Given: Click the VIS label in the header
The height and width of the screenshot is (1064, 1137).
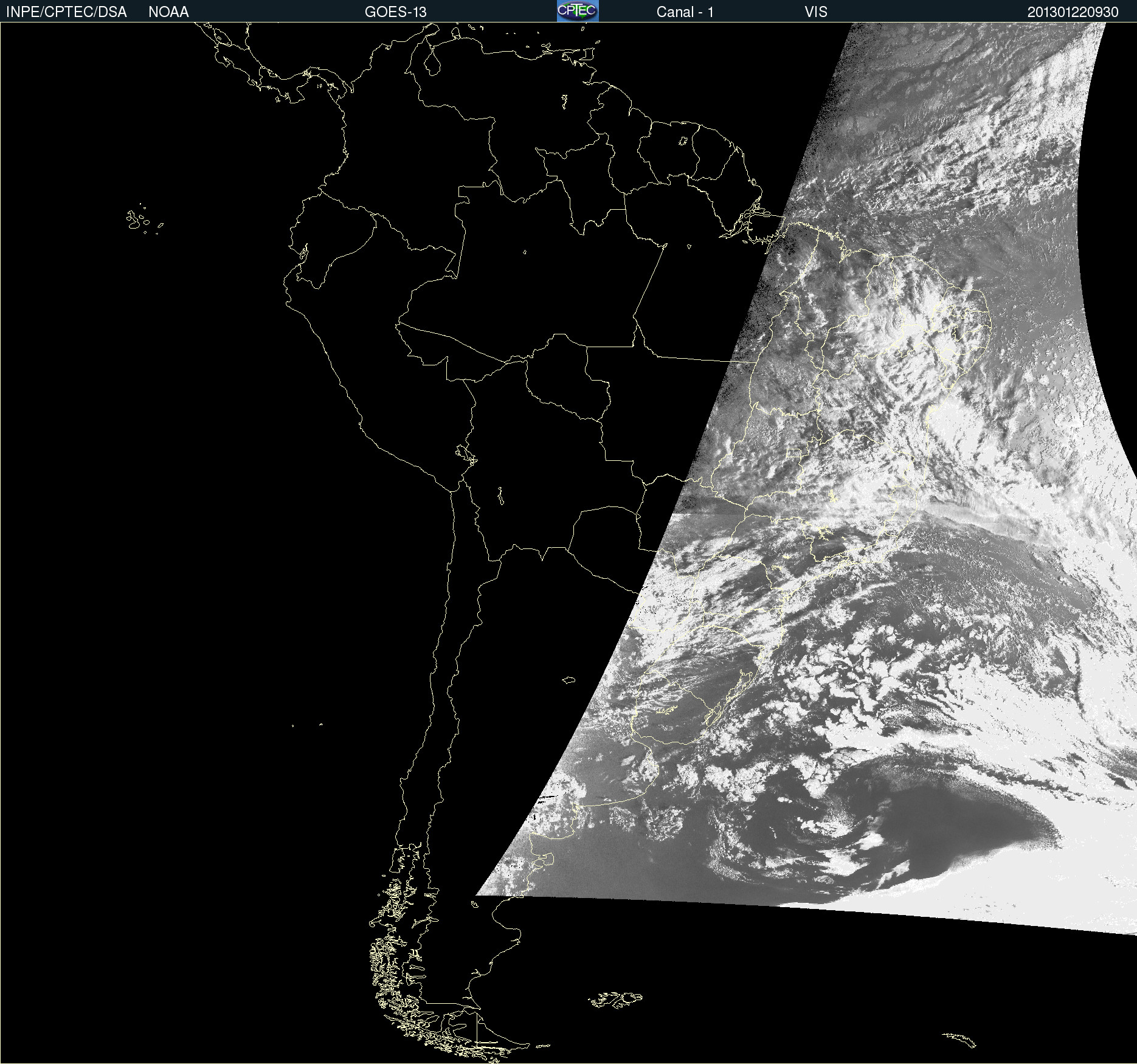Looking at the screenshot, I should point(816,12).
